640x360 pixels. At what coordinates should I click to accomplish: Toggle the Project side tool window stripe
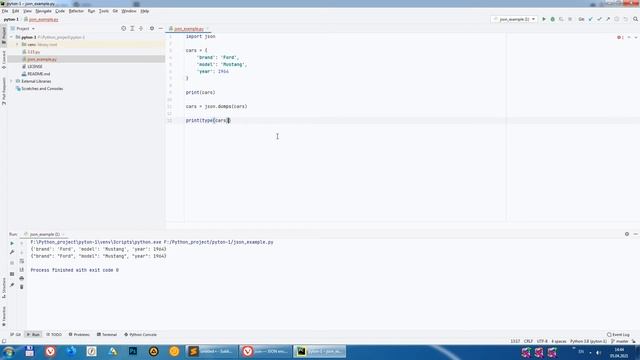pos(4,36)
